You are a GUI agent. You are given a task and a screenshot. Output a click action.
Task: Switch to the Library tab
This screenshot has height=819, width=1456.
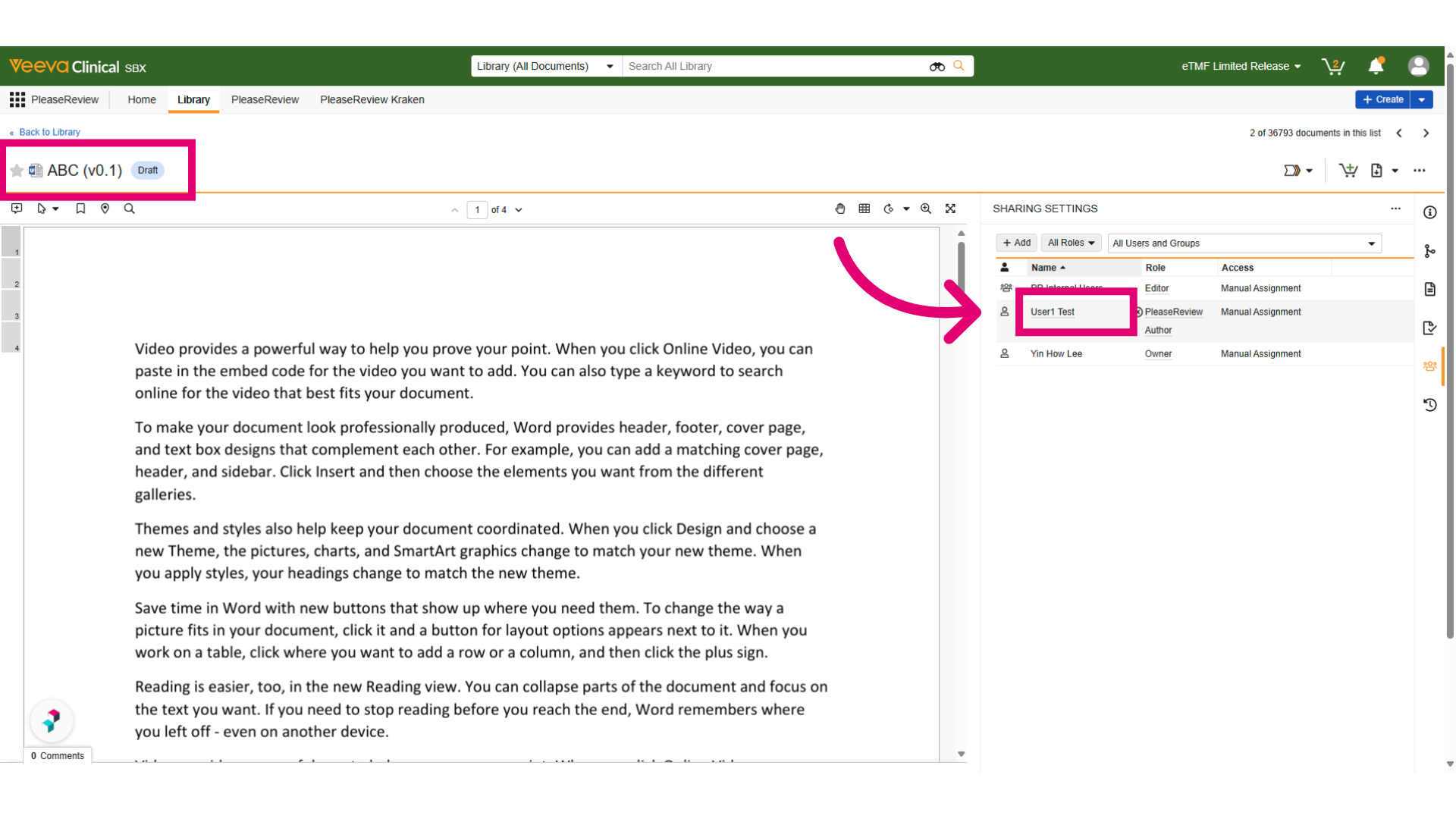193,99
